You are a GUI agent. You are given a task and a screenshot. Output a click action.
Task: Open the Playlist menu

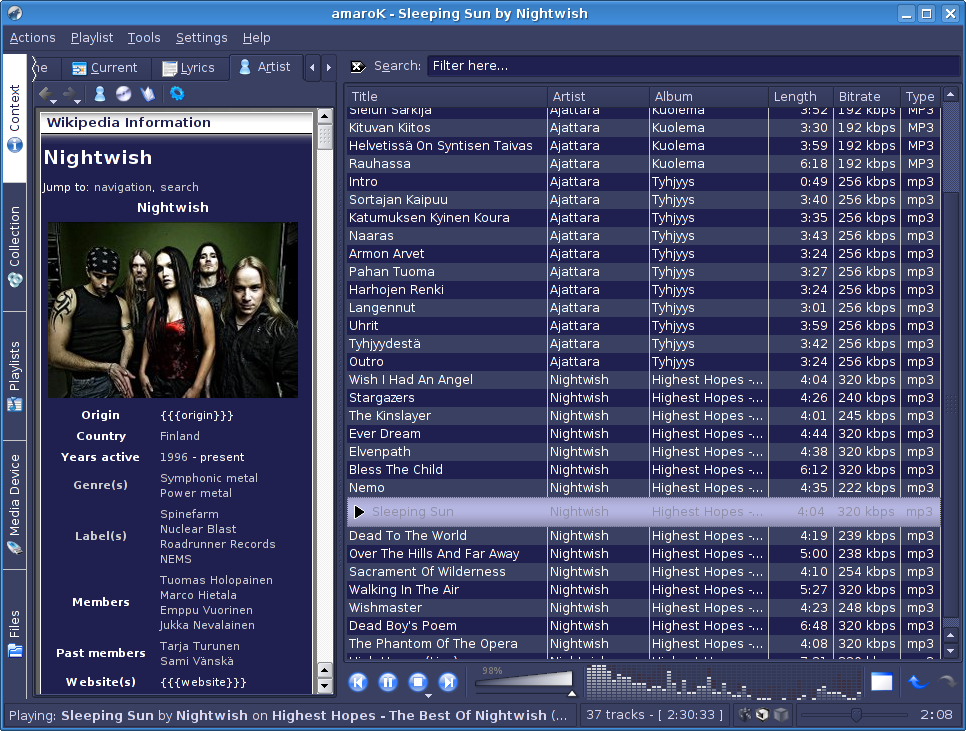point(92,38)
